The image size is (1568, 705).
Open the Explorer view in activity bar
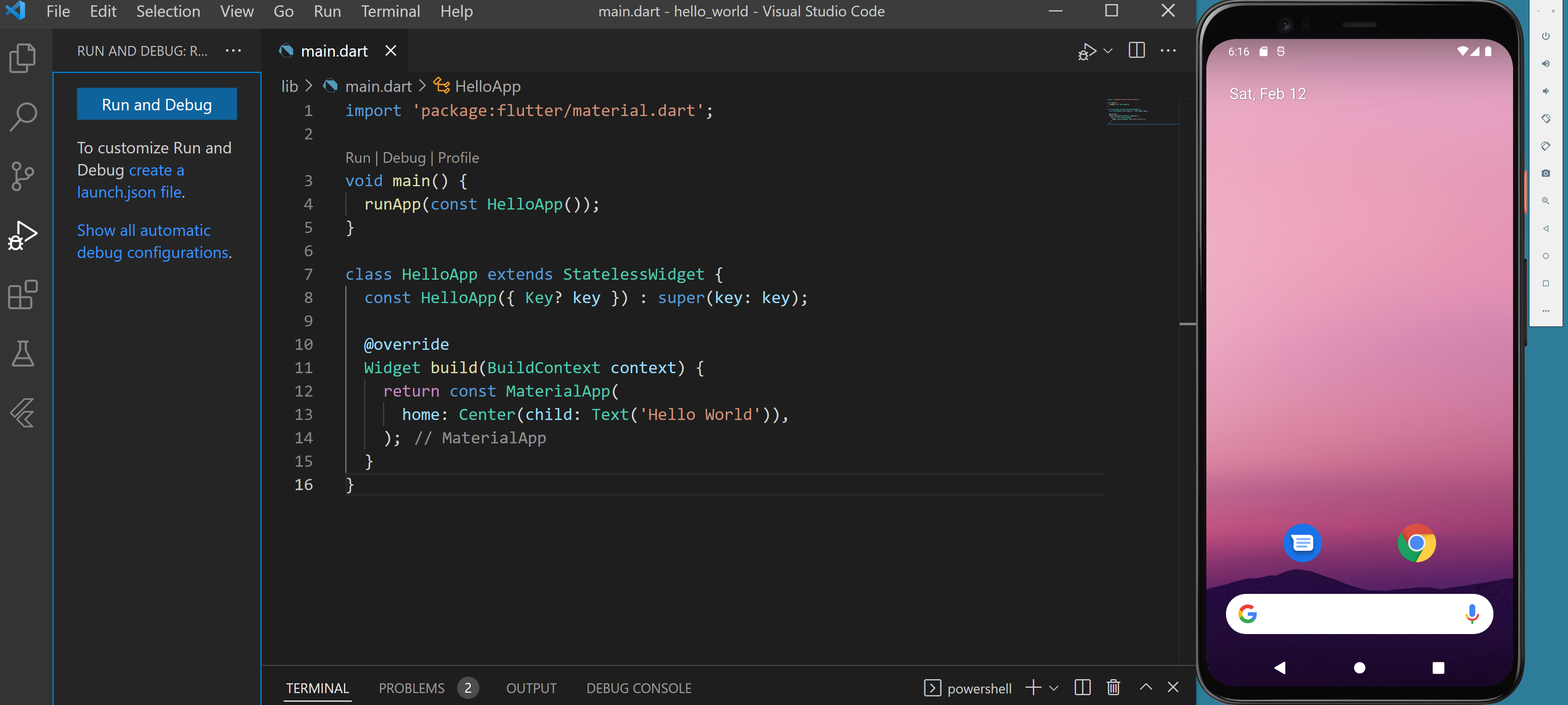point(23,58)
